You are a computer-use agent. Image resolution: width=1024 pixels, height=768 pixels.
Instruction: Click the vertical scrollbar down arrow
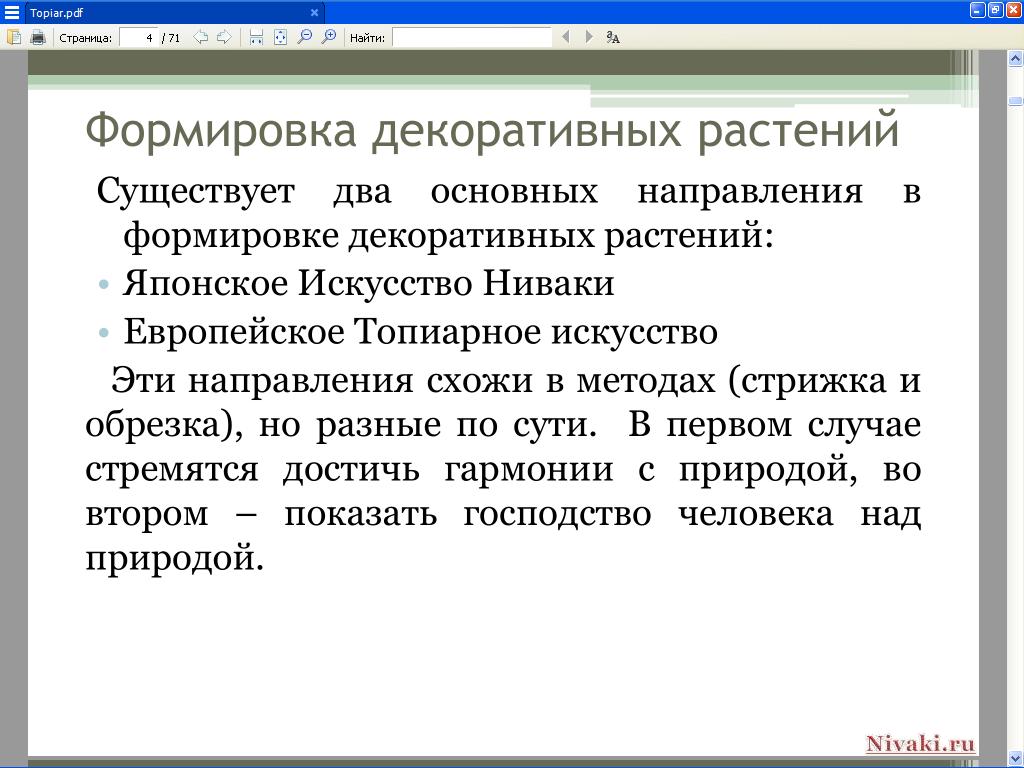1015,759
